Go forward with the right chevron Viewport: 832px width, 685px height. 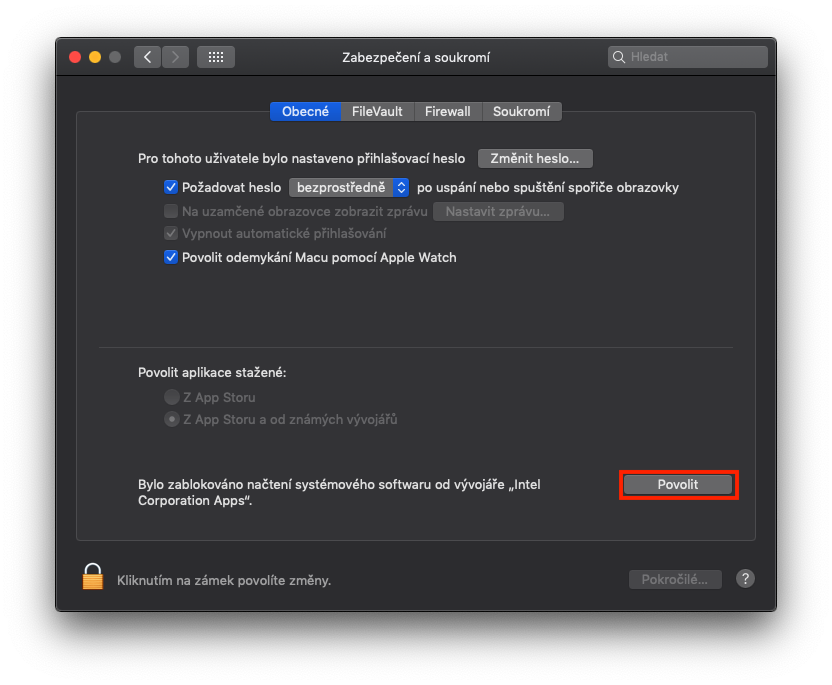click(x=175, y=57)
